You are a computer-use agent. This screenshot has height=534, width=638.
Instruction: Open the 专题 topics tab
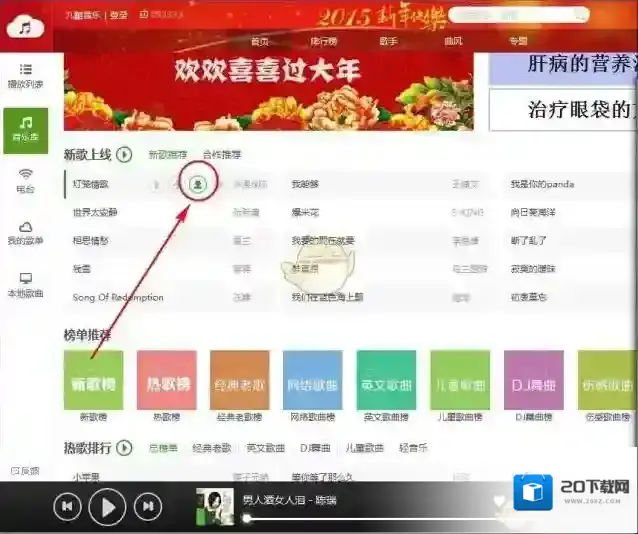tap(518, 41)
